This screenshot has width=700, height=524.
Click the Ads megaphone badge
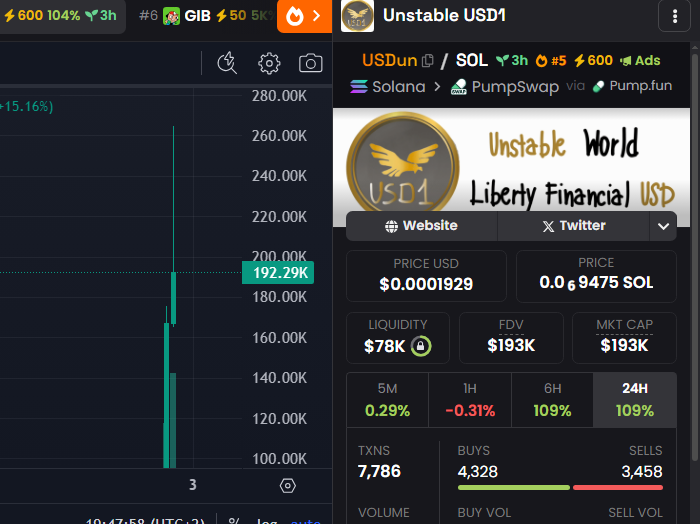pos(640,60)
